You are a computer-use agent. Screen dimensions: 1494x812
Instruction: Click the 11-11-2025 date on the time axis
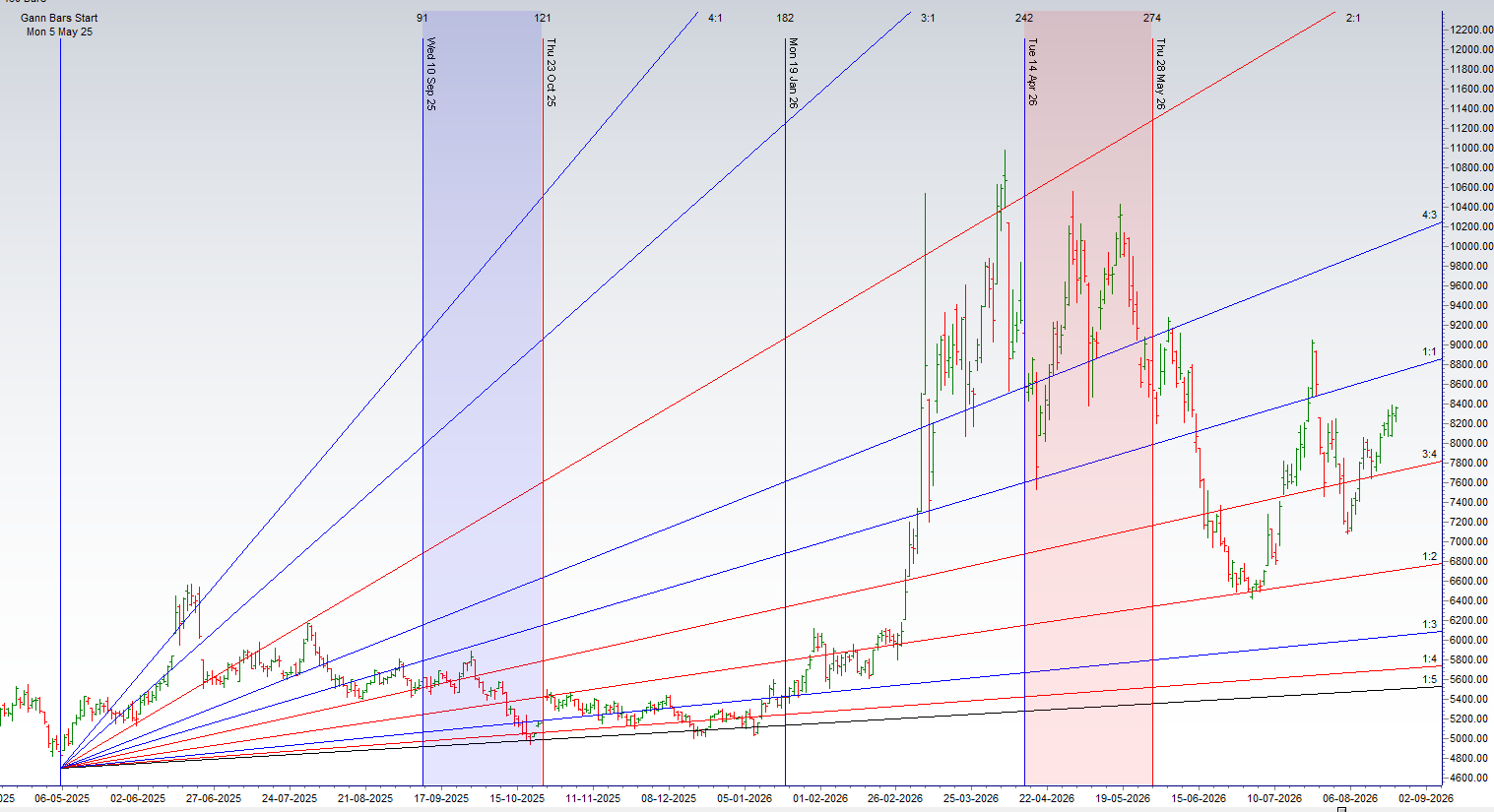593,798
